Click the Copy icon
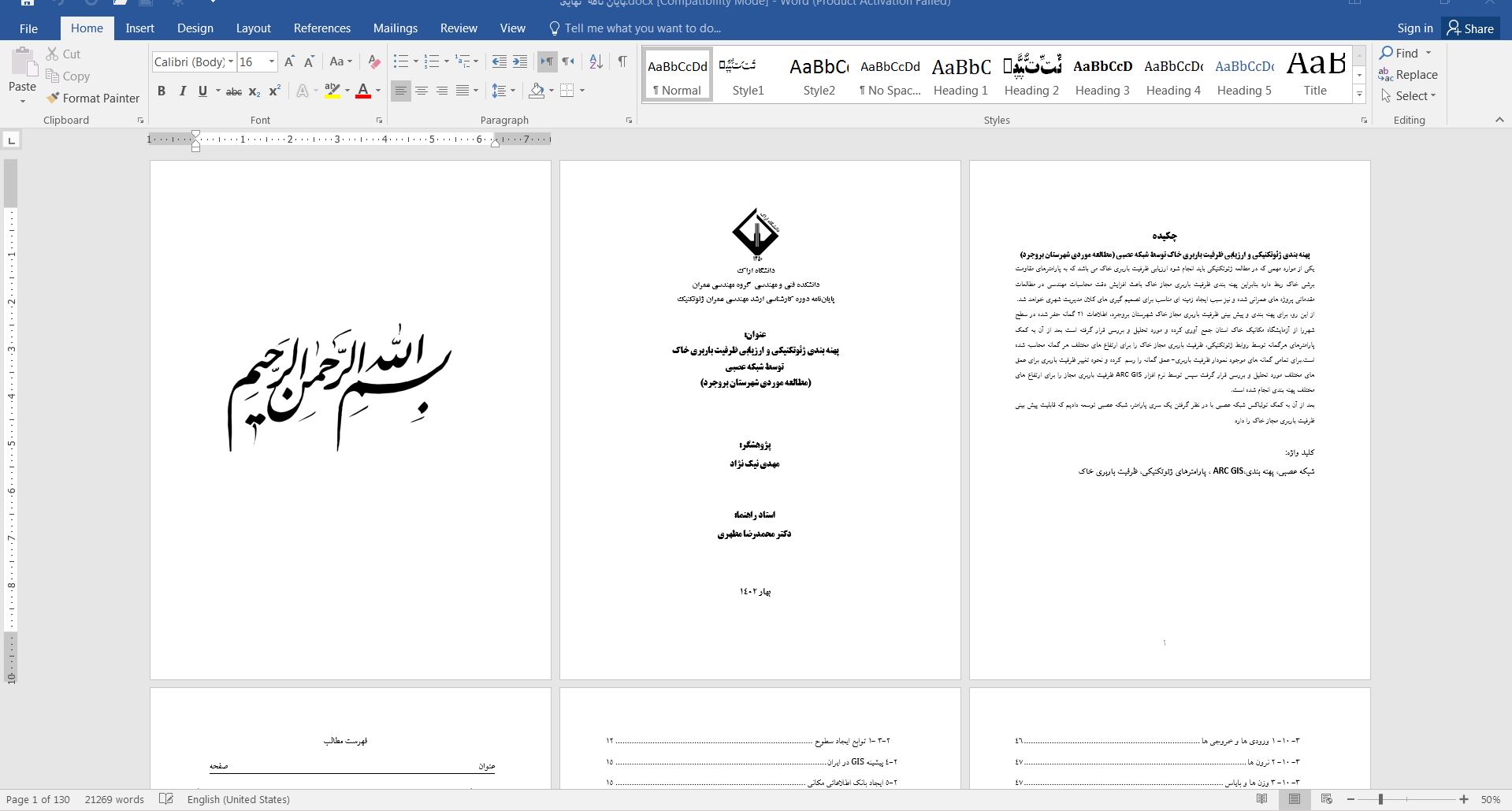This screenshot has width=1512, height=811. (53, 76)
